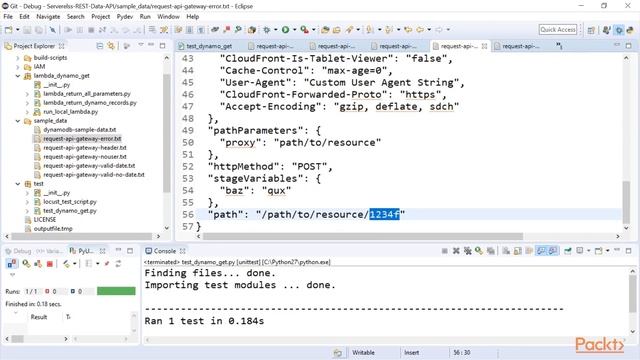This screenshot has width=640, height=360.
Task: Select run_local_lambda.py file
Action: coord(70,112)
